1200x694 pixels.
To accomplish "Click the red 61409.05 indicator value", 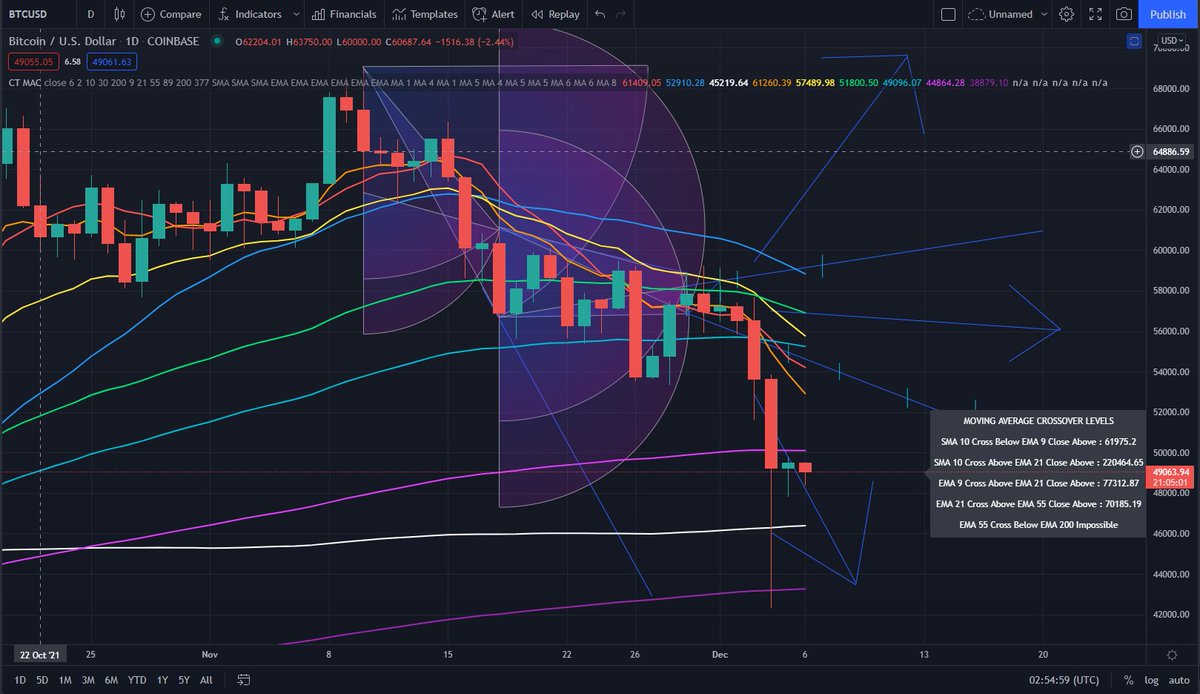I will click(x=642, y=83).
